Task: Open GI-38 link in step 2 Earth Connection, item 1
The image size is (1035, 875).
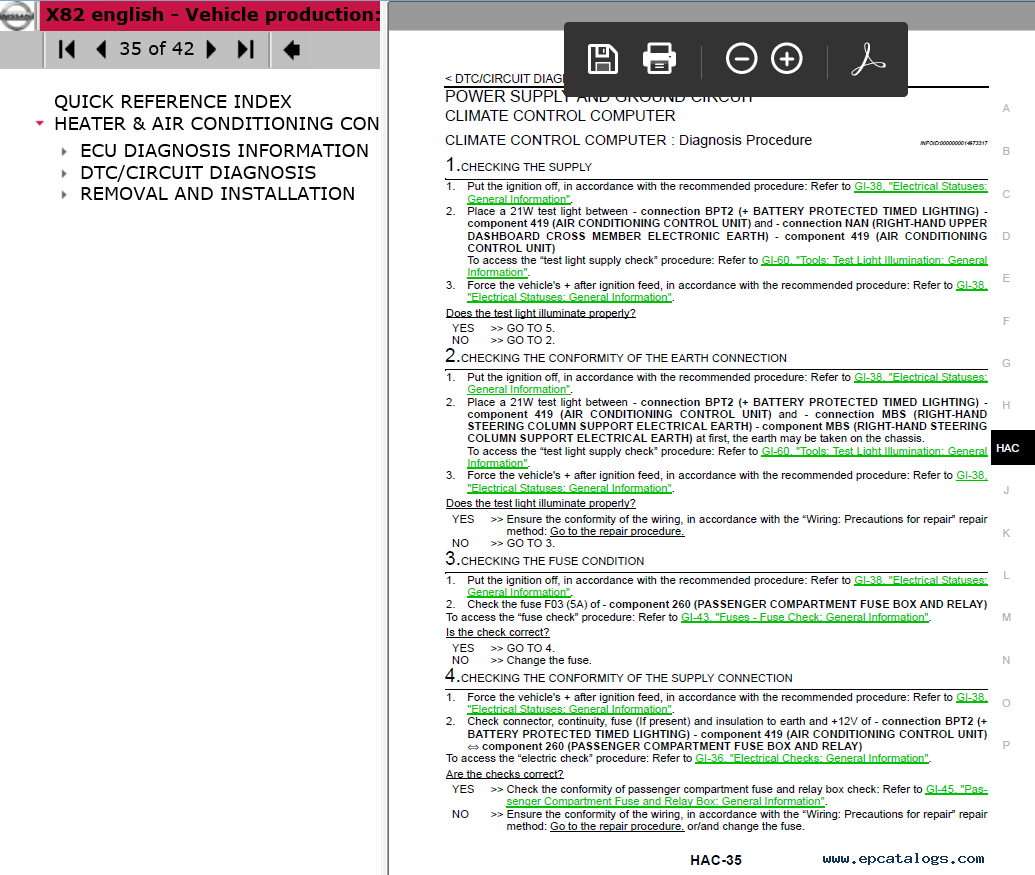Action: pos(920,377)
